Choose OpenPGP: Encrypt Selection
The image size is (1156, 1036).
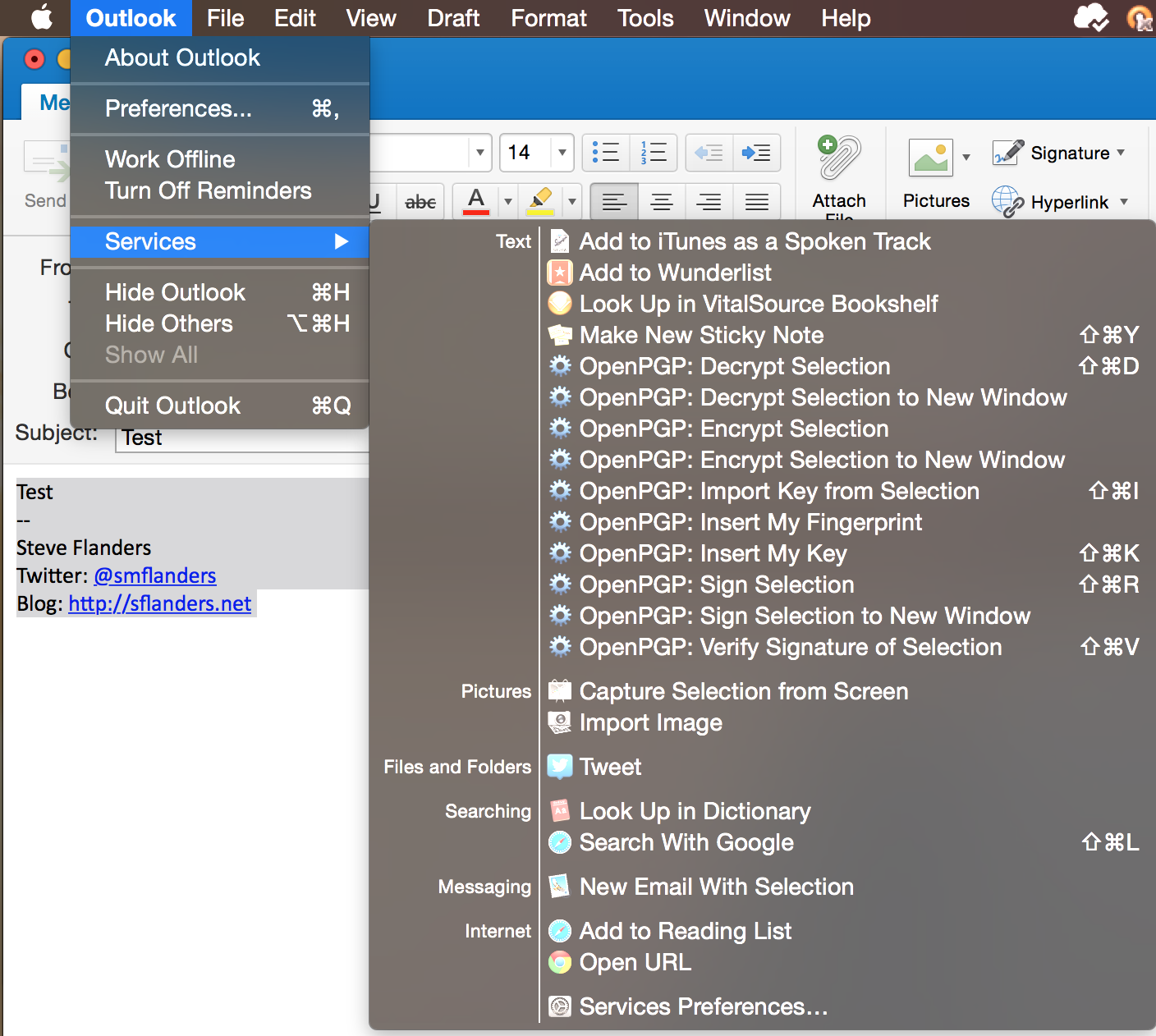pyautogui.click(x=733, y=429)
